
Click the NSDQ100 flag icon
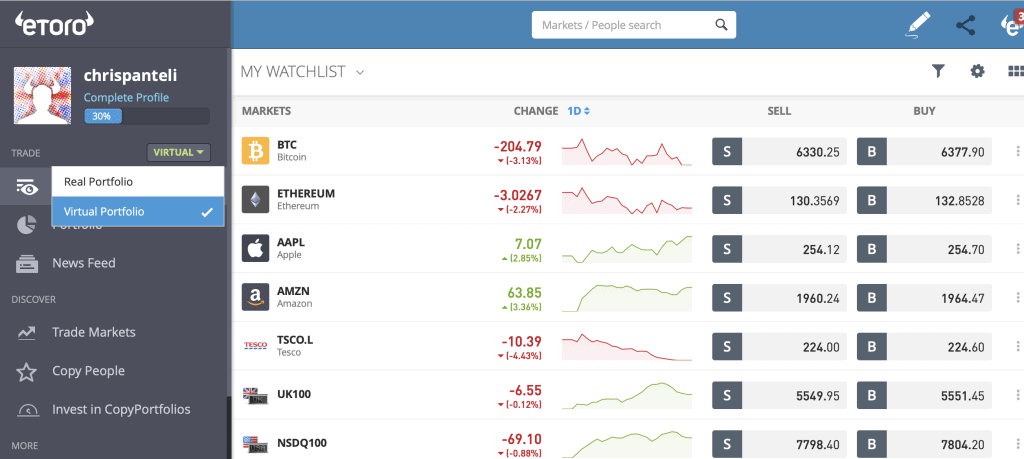click(255, 443)
